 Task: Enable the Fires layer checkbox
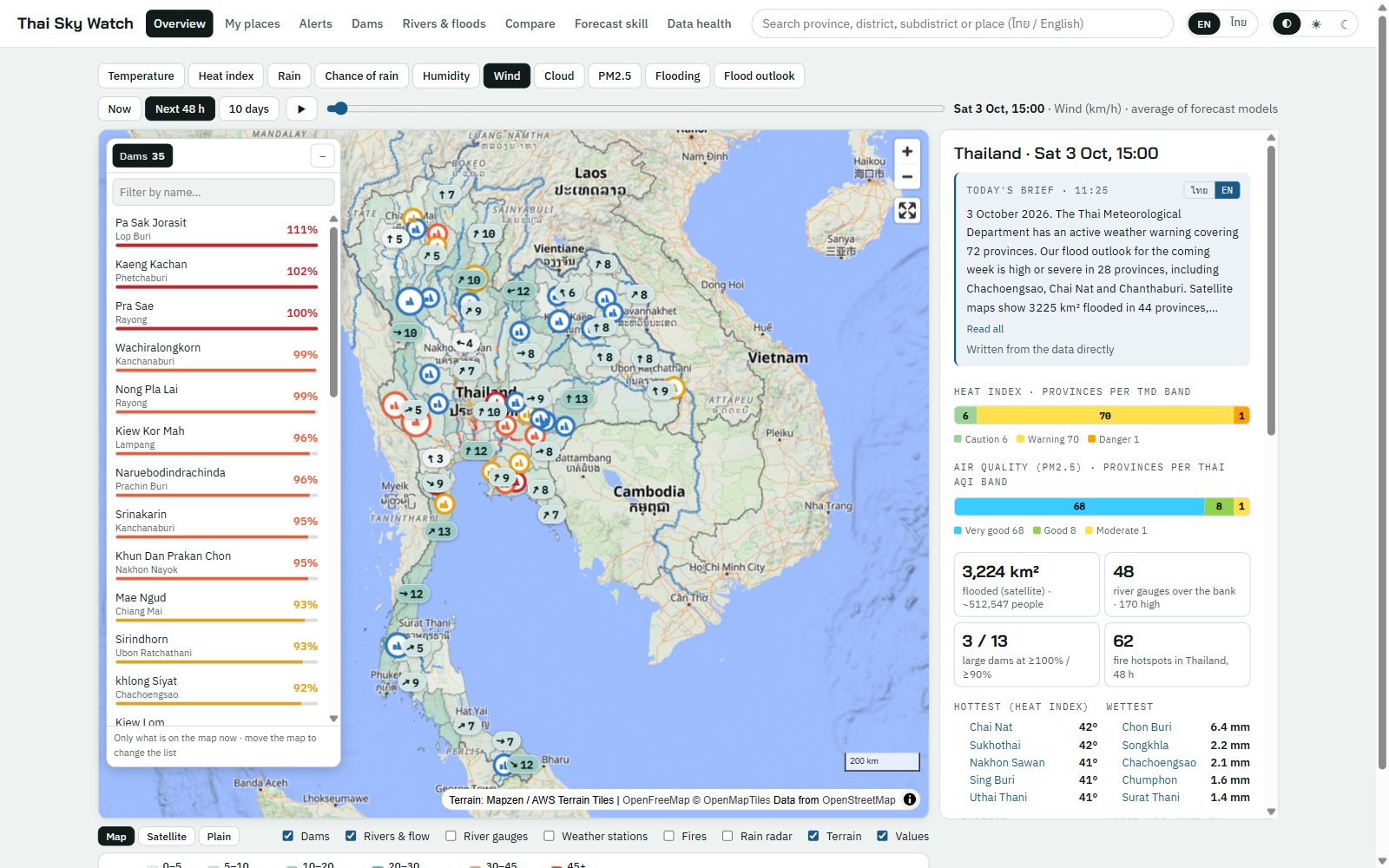click(x=668, y=836)
